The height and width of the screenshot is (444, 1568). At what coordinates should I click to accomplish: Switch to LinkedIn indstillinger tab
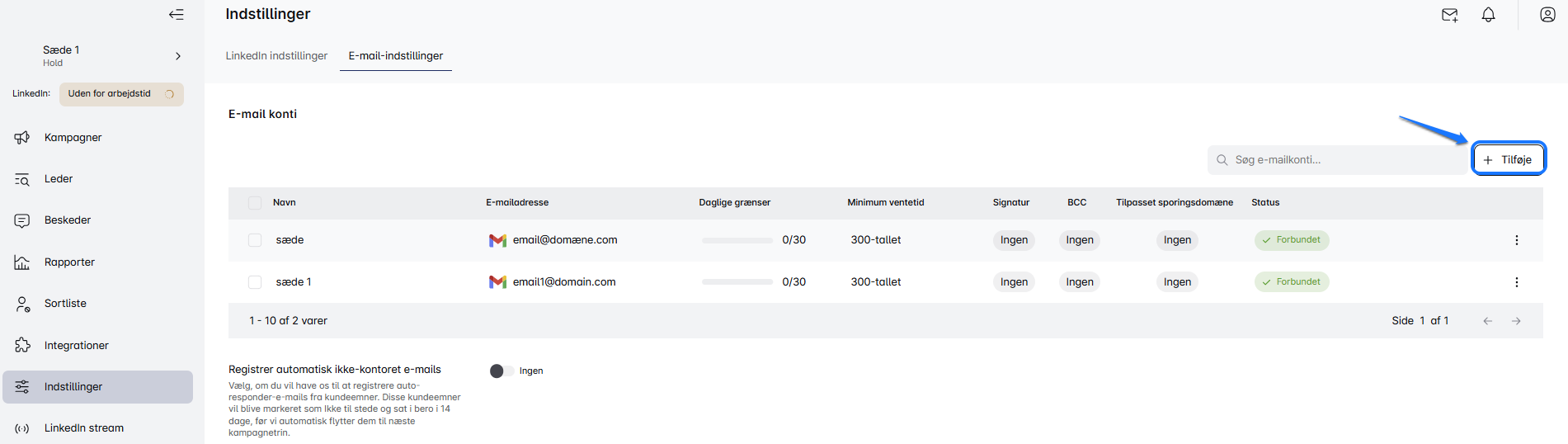pyautogui.click(x=276, y=56)
